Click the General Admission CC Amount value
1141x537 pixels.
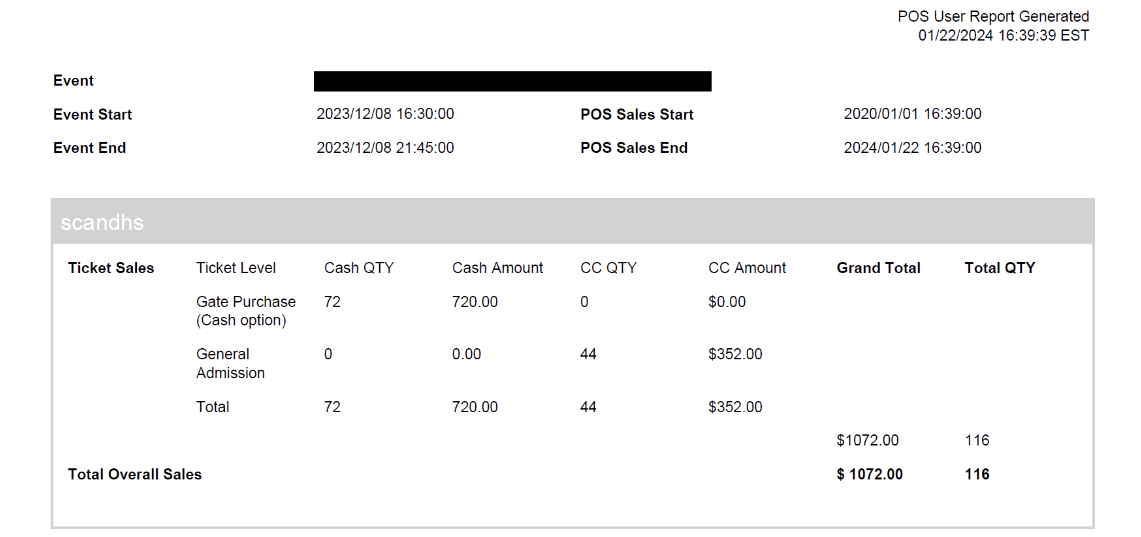pyautogui.click(x=735, y=354)
